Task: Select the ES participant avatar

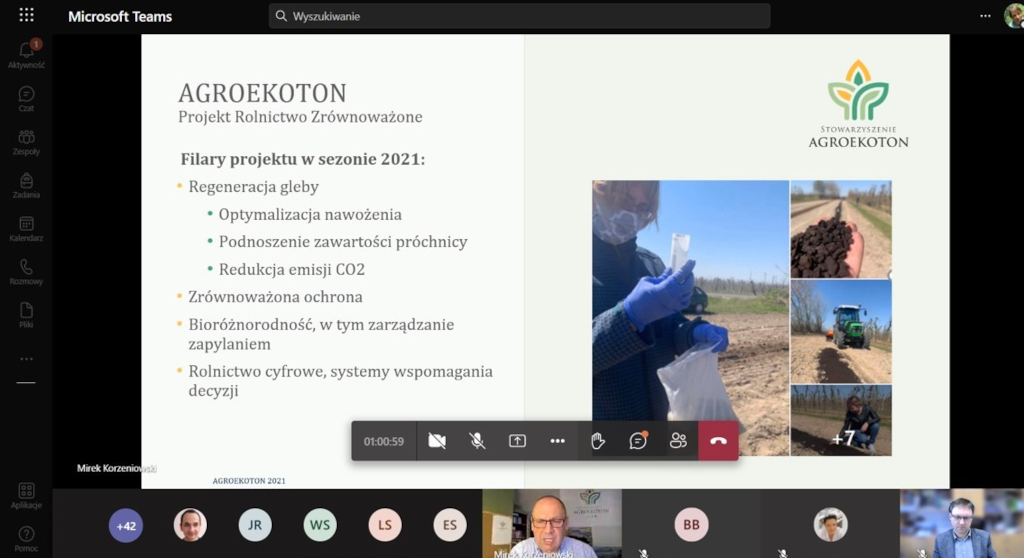Action: [450, 525]
